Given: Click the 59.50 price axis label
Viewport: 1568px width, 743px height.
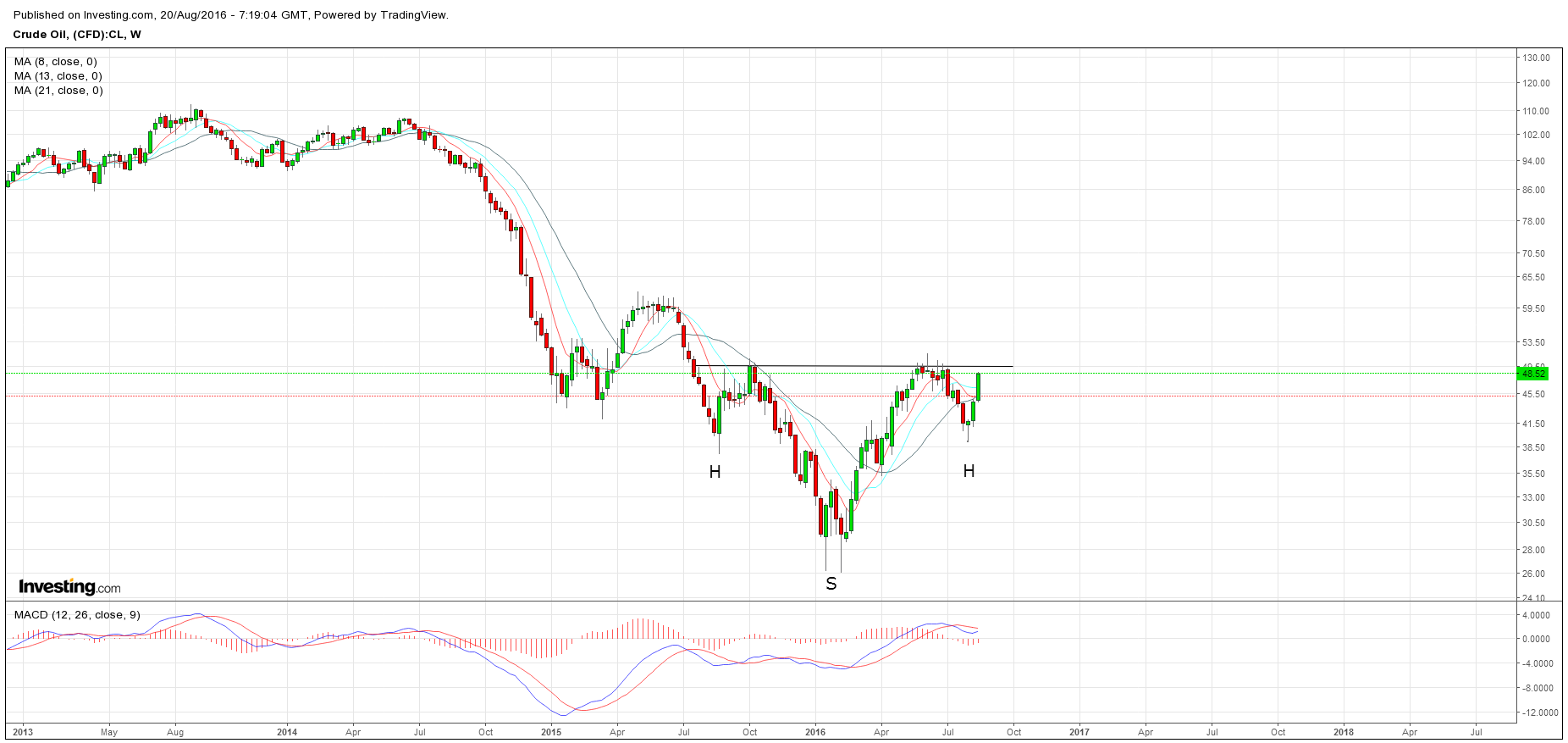Looking at the screenshot, I should pos(1533,309).
